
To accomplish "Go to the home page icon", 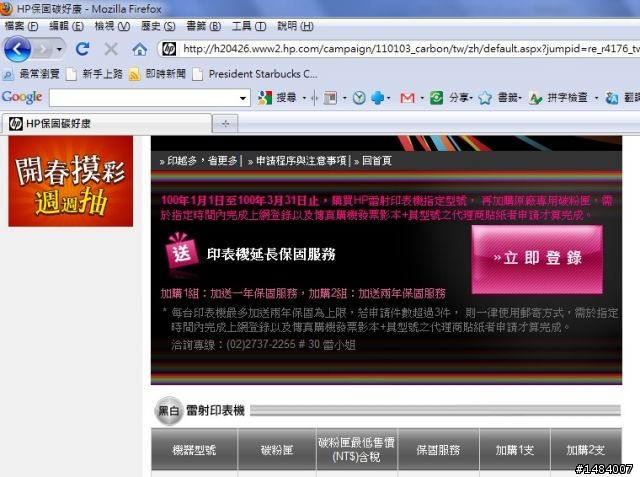I will (140, 49).
